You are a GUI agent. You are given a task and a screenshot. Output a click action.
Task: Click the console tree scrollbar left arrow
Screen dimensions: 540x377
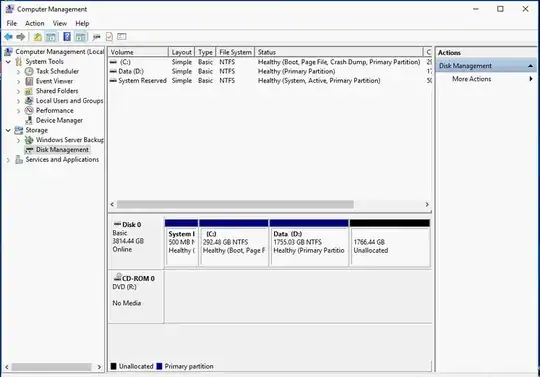7,367
